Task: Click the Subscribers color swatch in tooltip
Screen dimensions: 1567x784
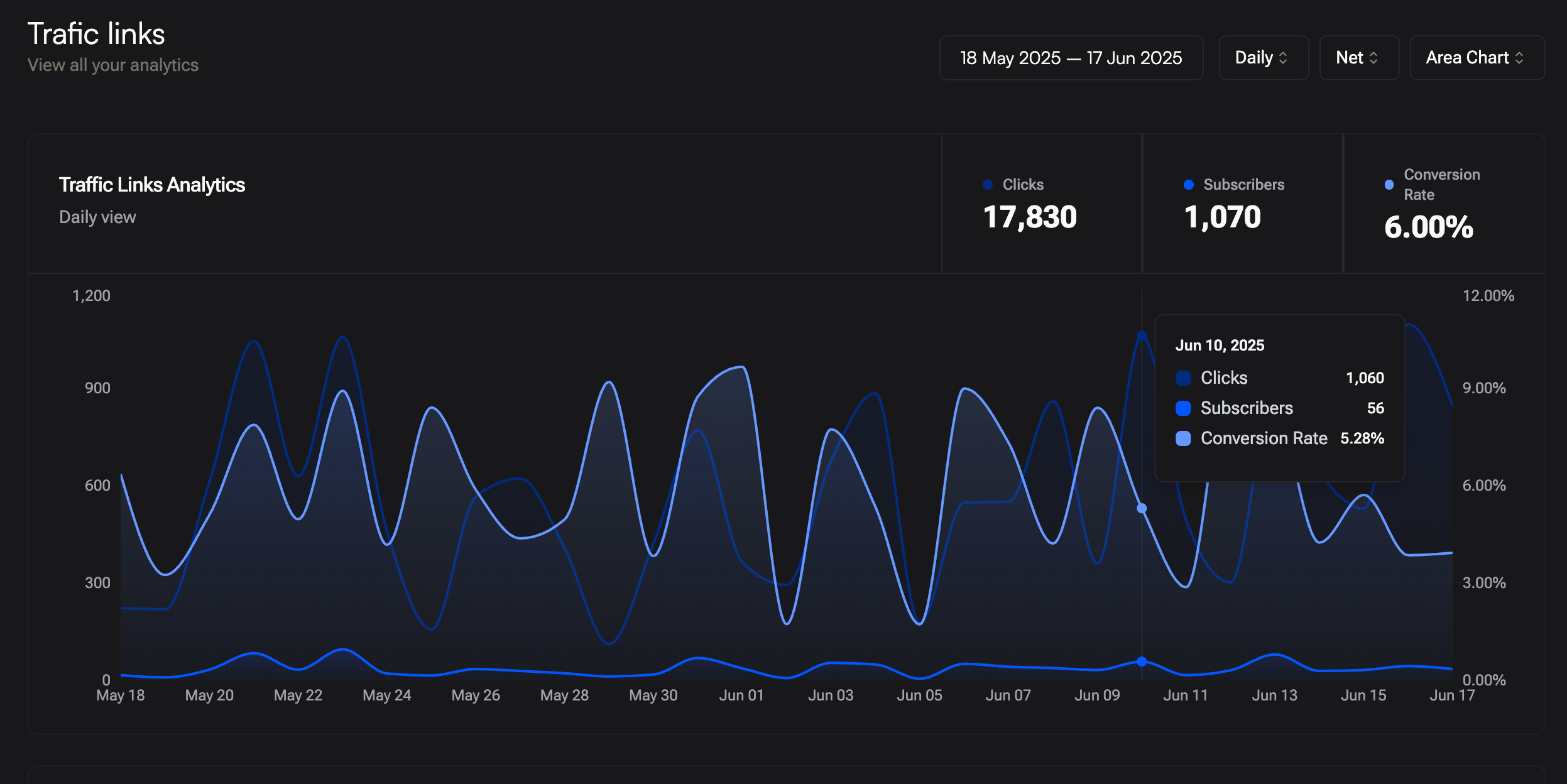Action: [x=1183, y=408]
